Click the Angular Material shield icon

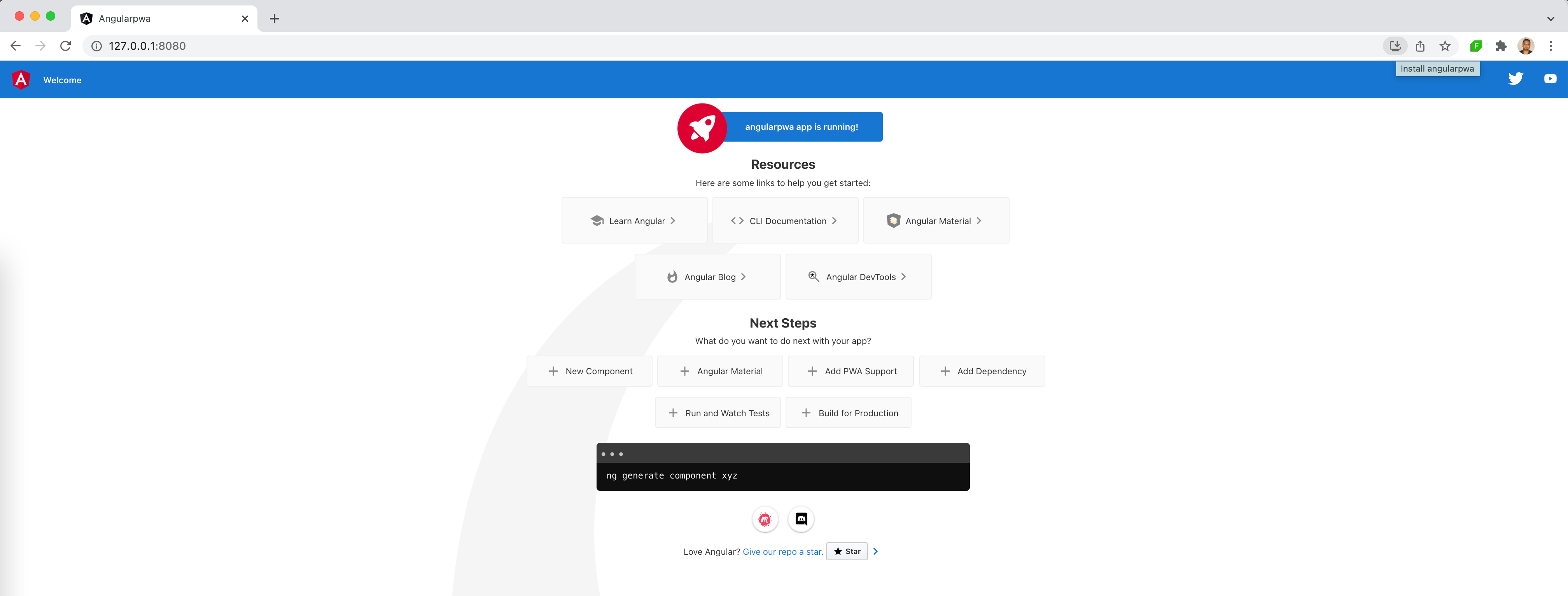tap(893, 220)
